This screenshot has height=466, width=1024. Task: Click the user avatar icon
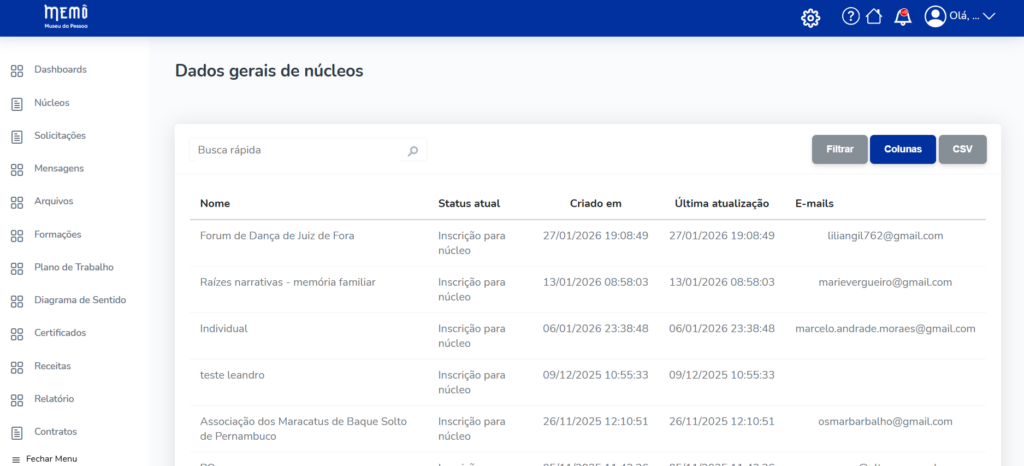[935, 16]
